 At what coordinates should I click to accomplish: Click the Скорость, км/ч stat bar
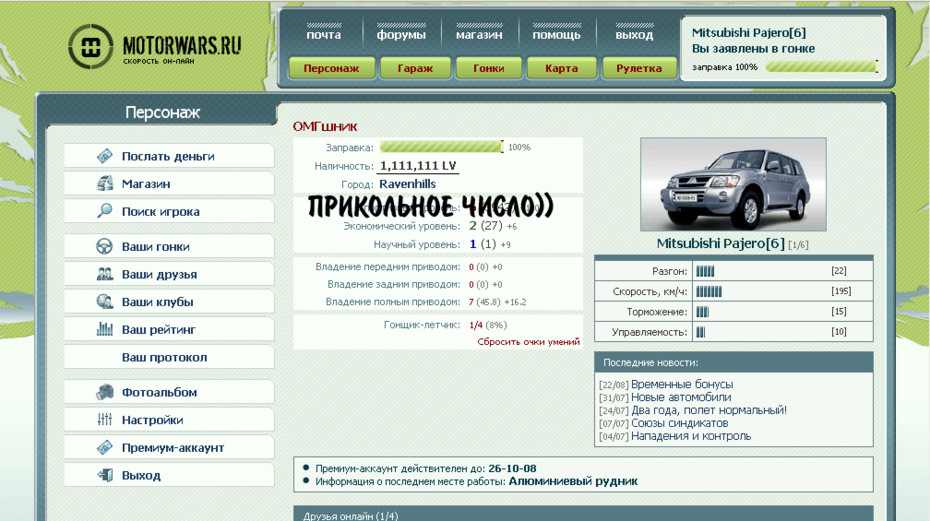click(709, 291)
